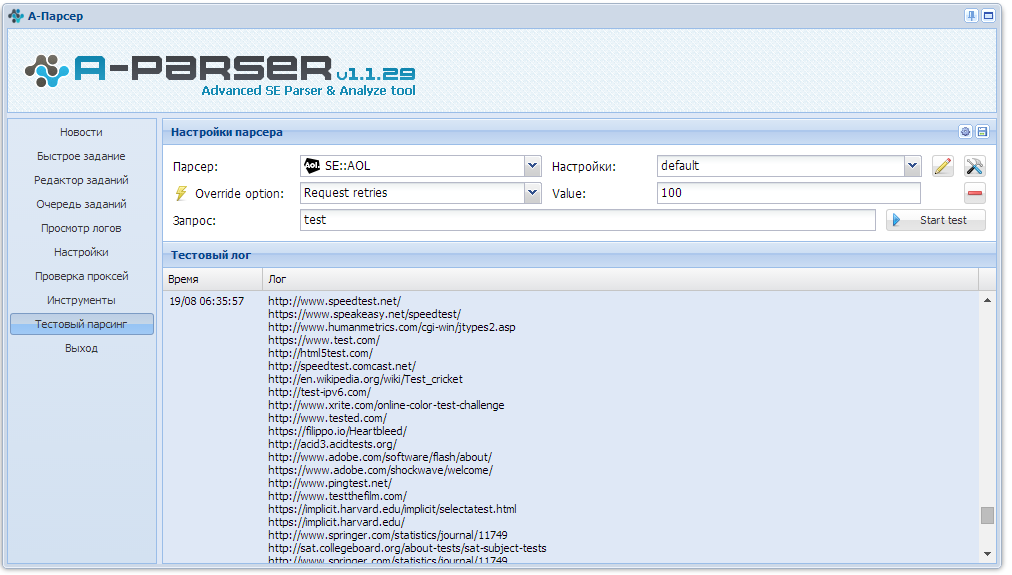
Task: Click the maximize window icon in title bar
Action: click(988, 15)
